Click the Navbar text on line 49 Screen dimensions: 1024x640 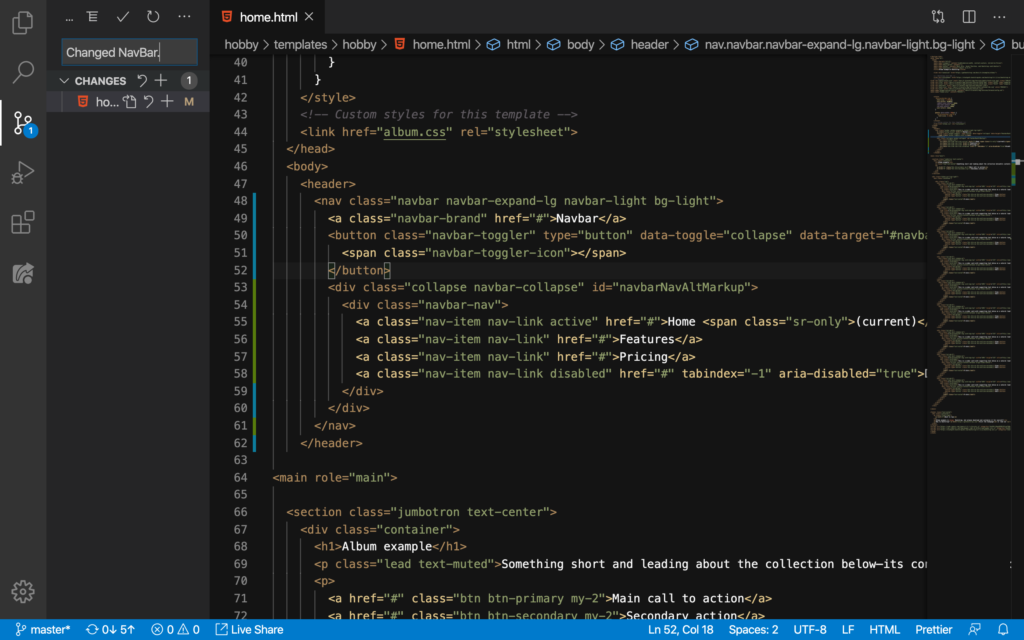point(577,218)
